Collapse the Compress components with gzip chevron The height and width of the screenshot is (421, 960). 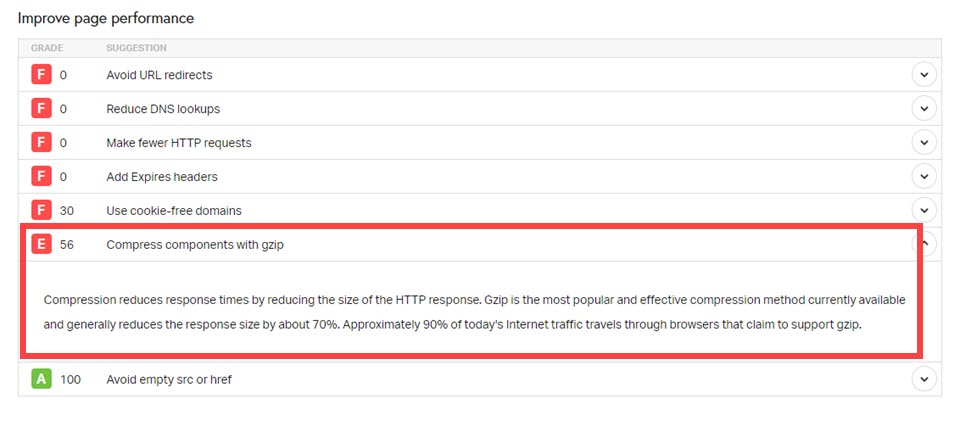tap(924, 244)
